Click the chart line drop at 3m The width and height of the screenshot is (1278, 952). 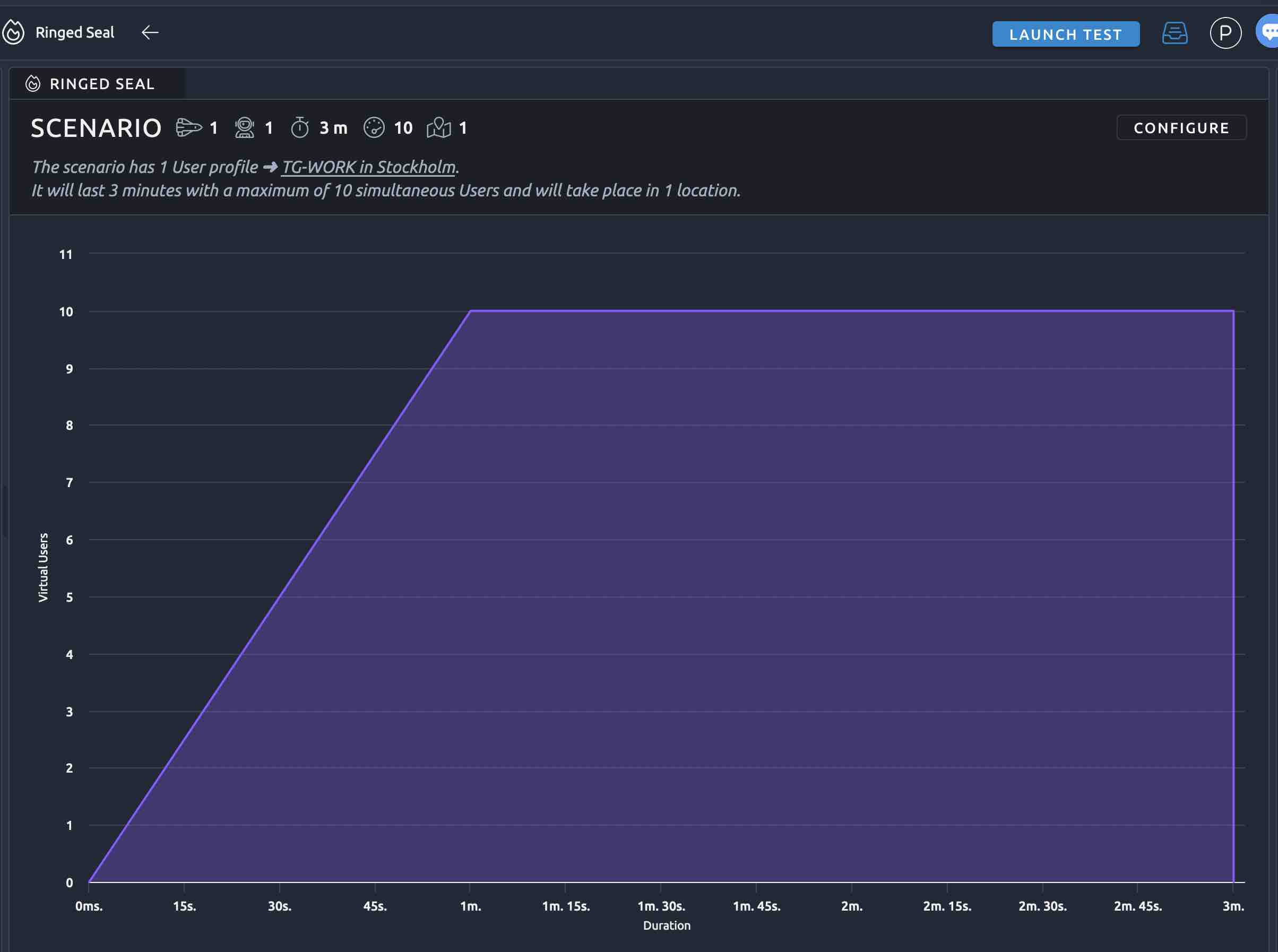click(1233, 596)
